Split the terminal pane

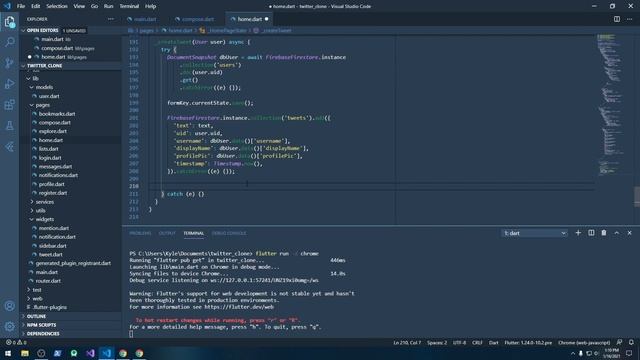(591, 233)
